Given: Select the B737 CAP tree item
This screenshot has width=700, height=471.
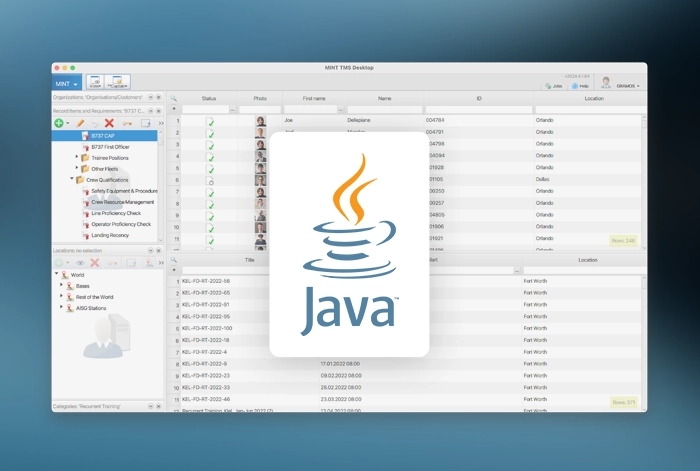Looking at the screenshot, I should coord(104,136).
